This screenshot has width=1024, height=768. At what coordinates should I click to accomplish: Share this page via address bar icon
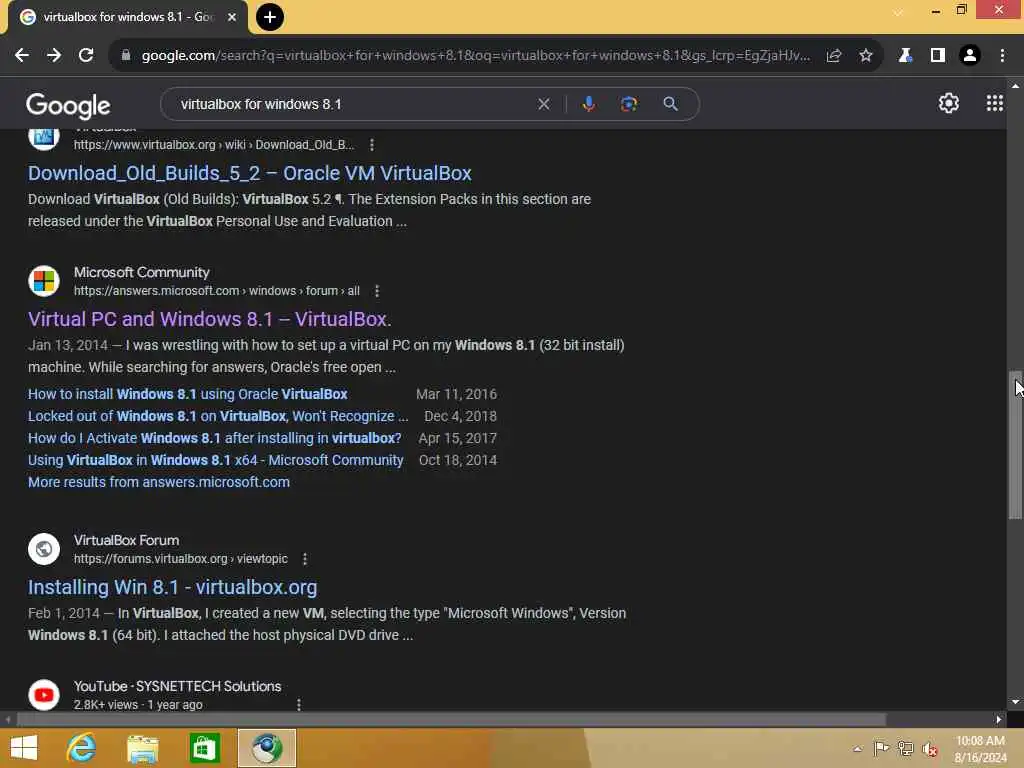833,56
